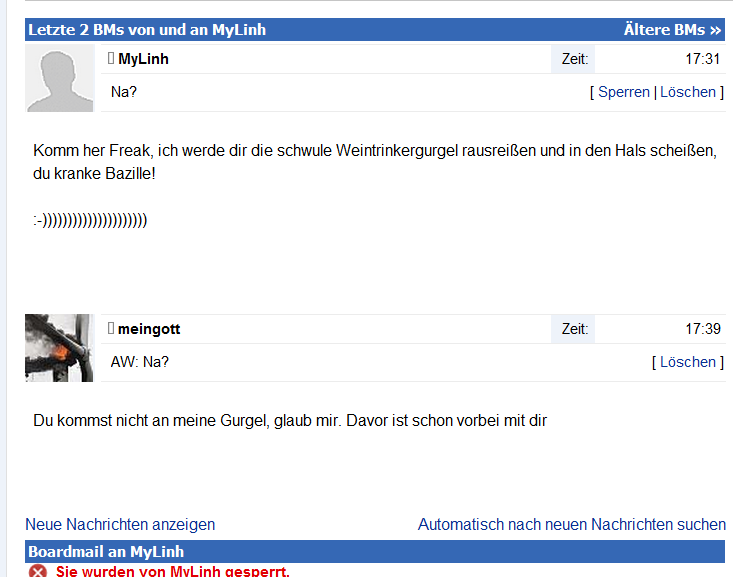Click the 17:39 time value

(703, 329)
